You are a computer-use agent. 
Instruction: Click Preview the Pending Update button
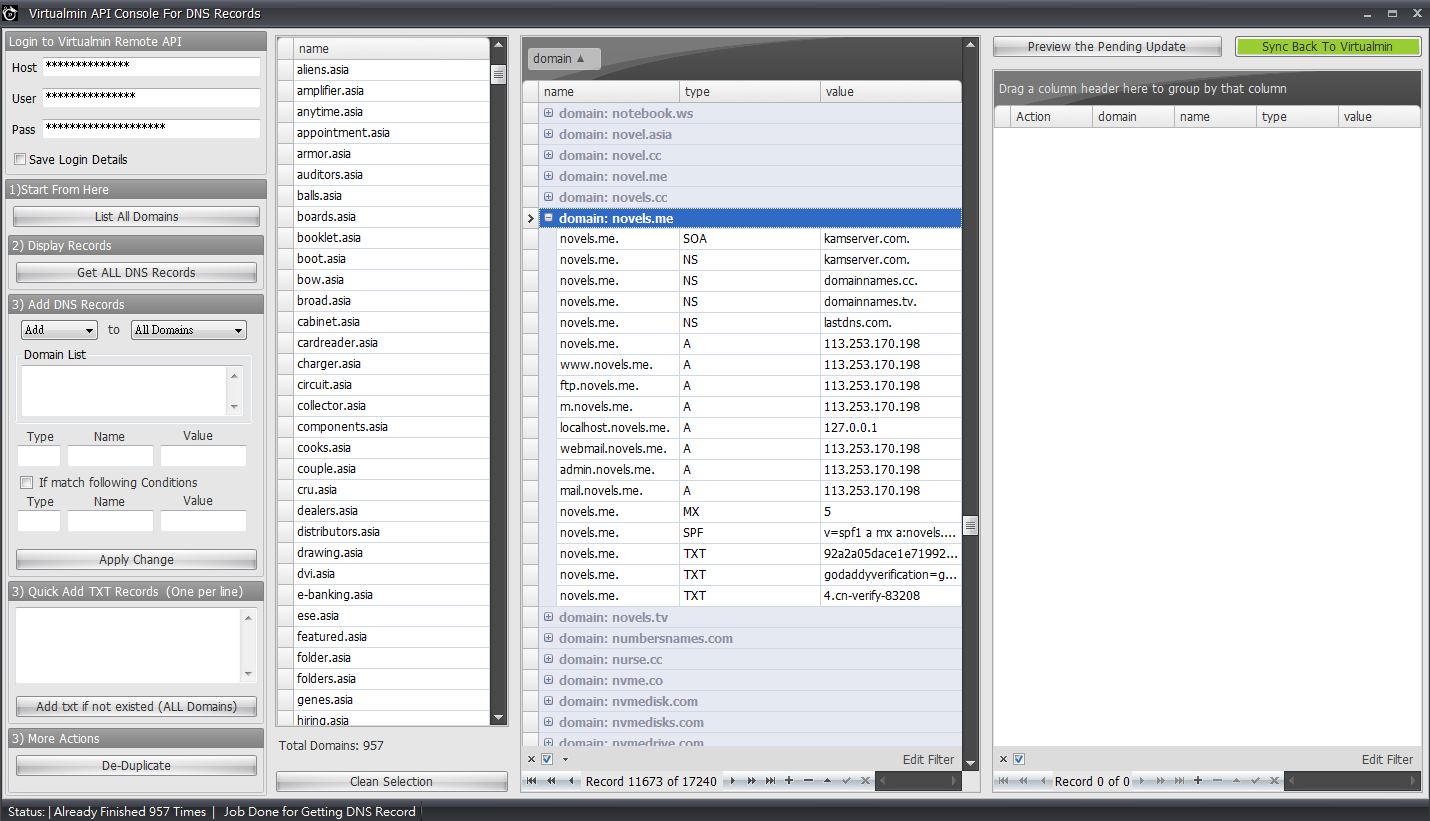1107,46
